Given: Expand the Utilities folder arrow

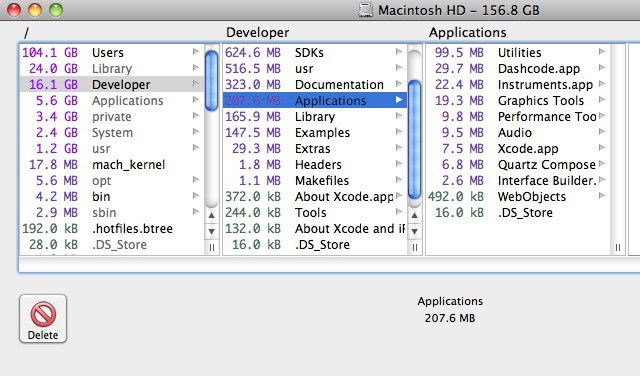Looking at the screenshot, I should tap(602, 52).
